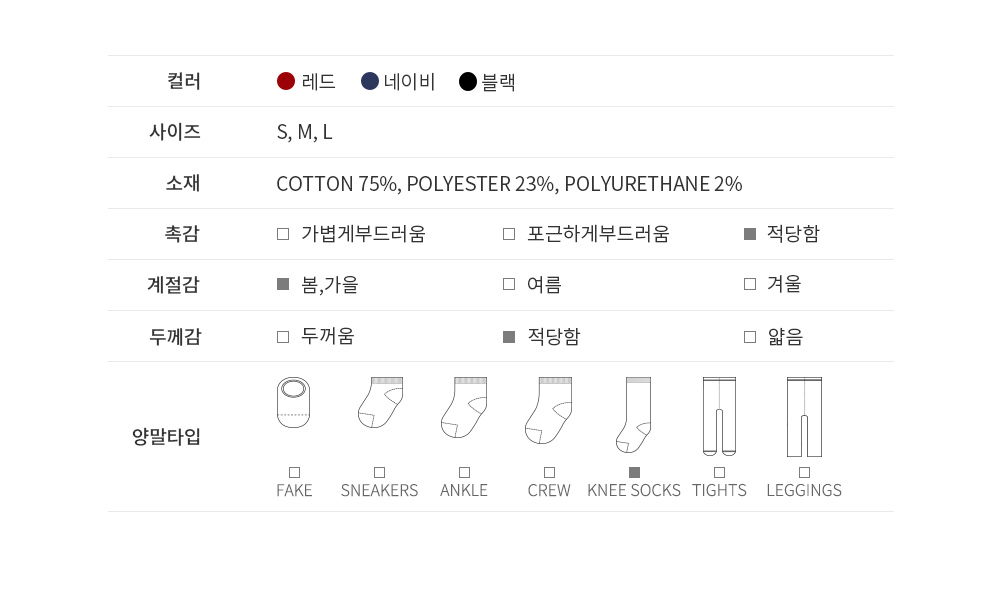The image size is (1000, 591).
Task: Click the fake sock illustration
Action: tap(294, 403)
